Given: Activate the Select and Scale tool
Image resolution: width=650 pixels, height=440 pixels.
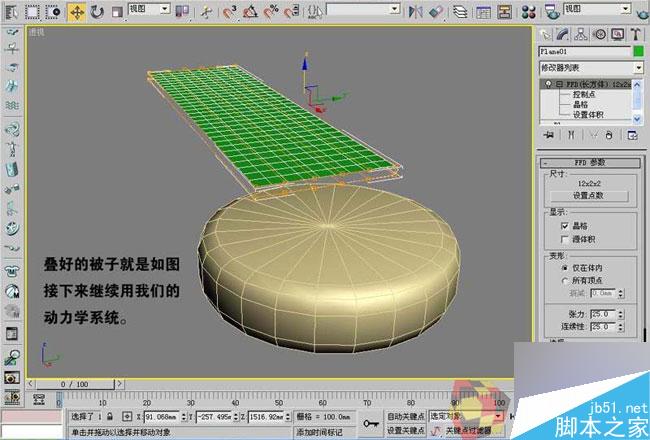Looking at the screenshot, I should [117, 12].
